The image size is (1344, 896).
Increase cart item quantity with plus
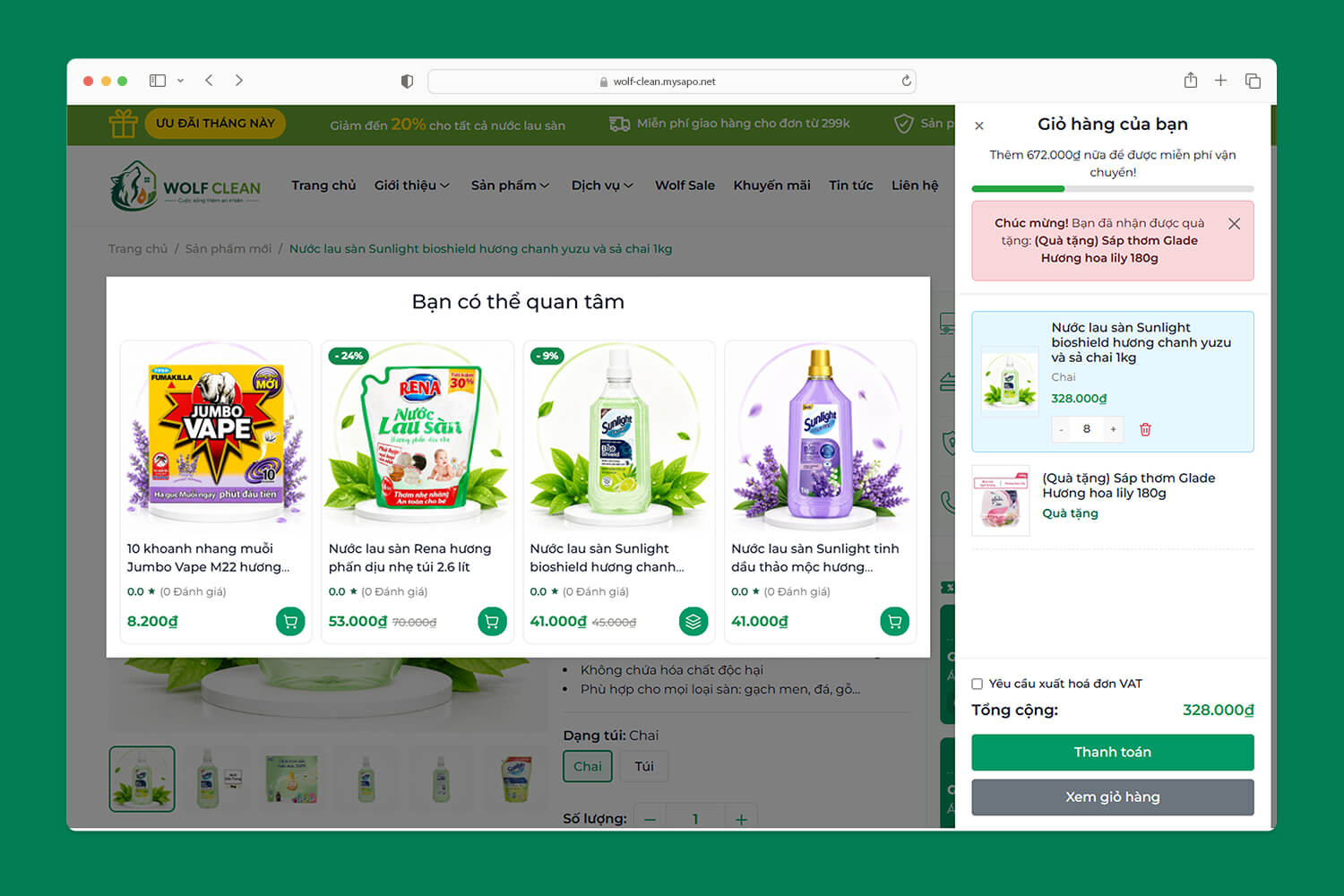click(x=1114, y=429)
